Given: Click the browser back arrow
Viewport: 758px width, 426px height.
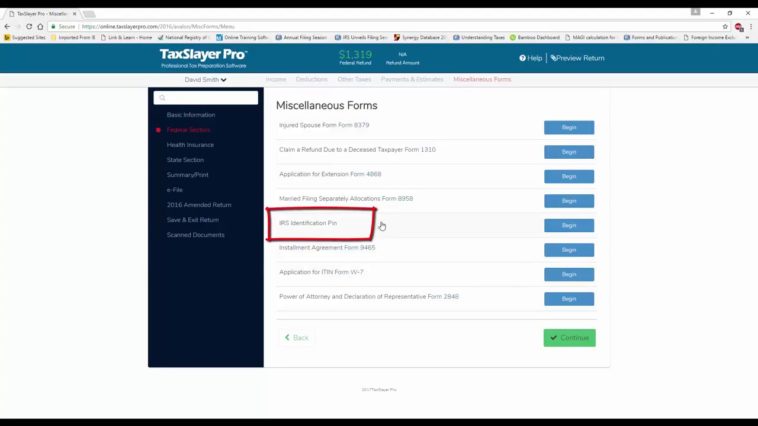Looking at the screenshot, I should click(x=6, y=26).
